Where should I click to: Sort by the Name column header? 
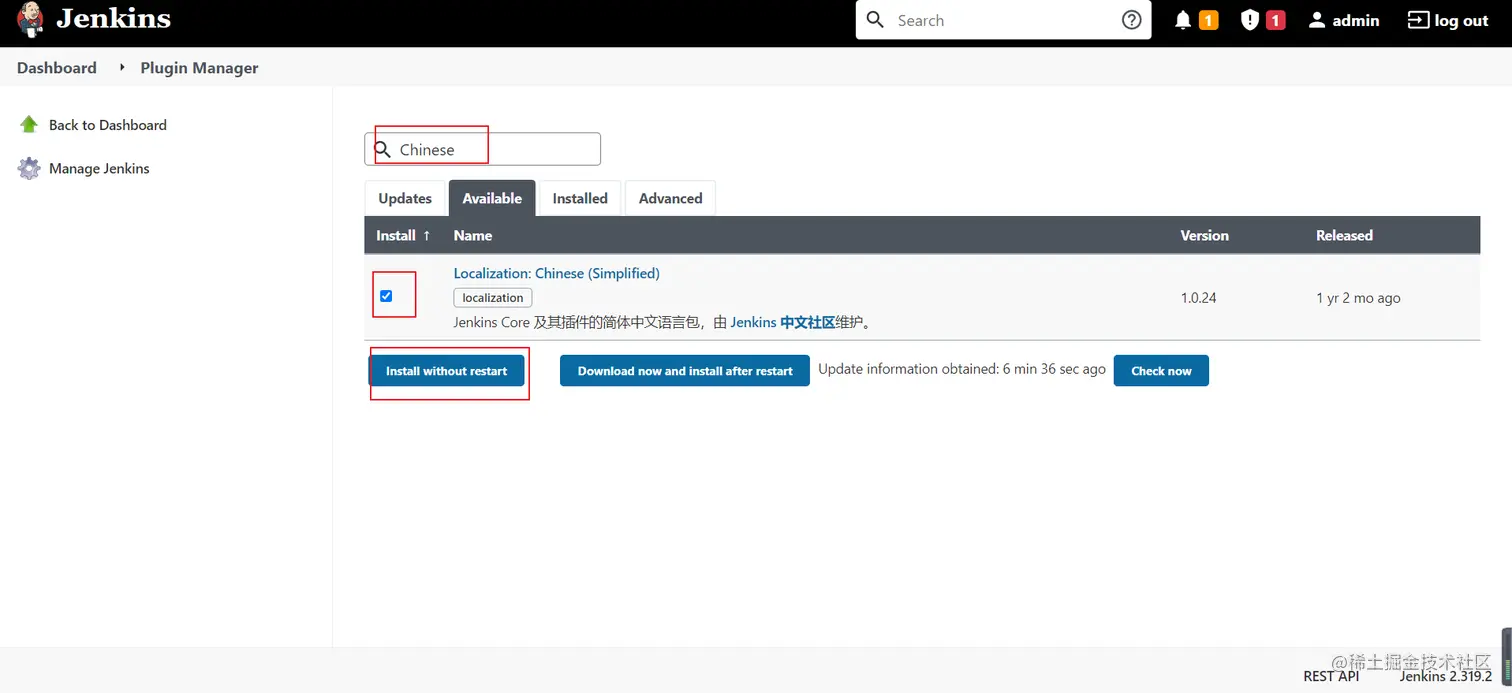(x=473, y=235)
